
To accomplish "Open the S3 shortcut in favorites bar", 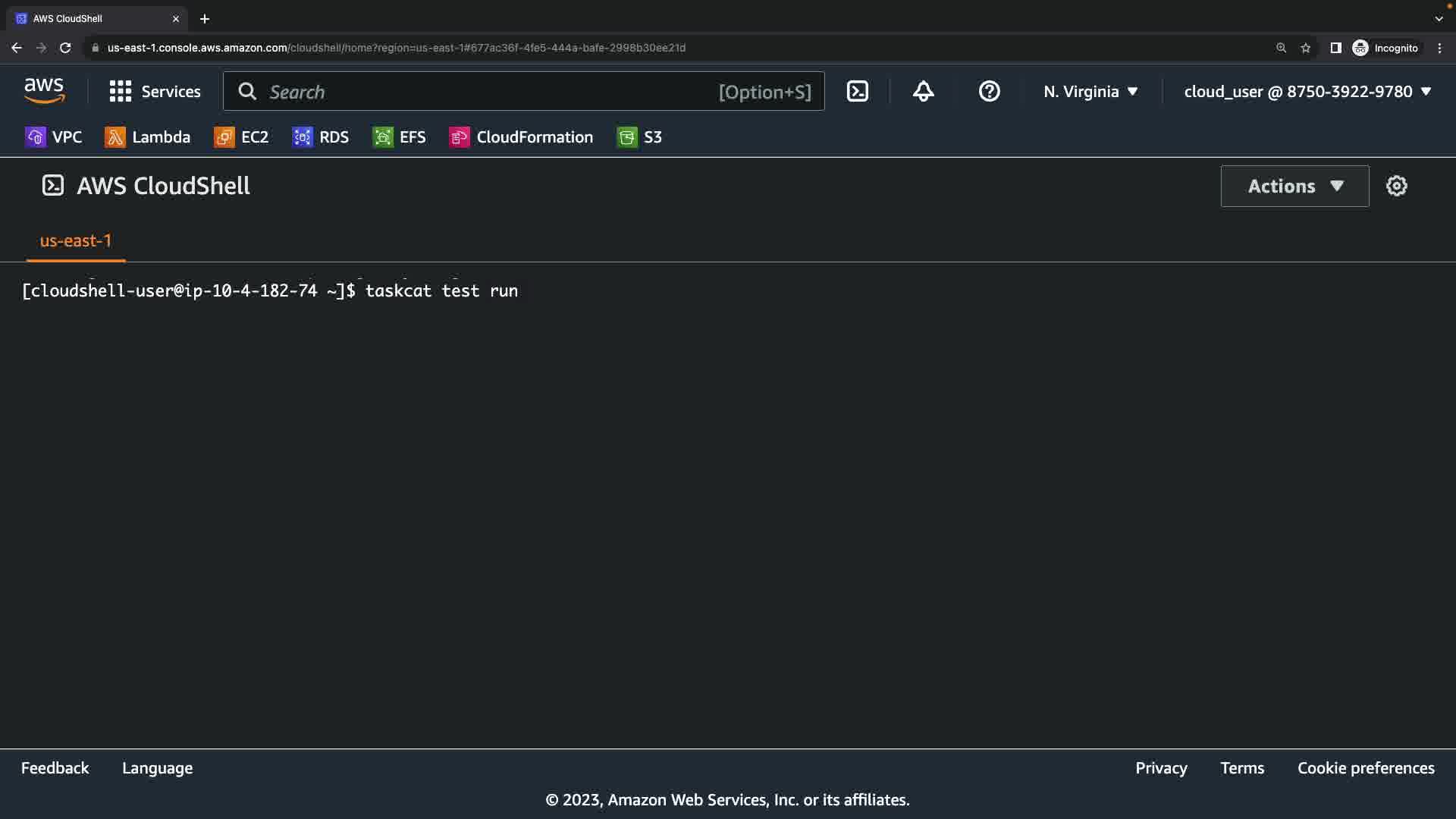I will 639,137.
